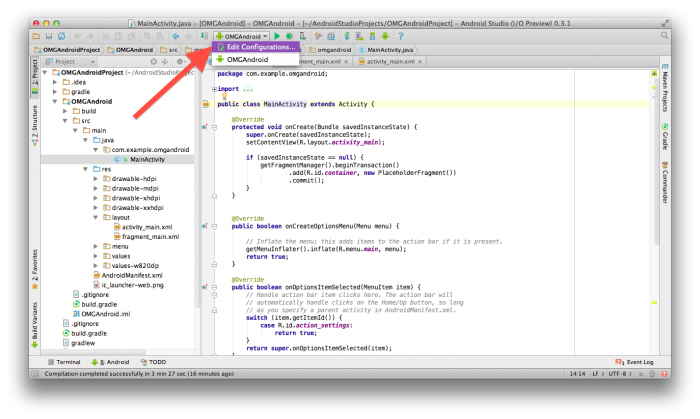Click the Attach debugger device icon
This screenshot has width=700, height=419.
pos(303,36)
